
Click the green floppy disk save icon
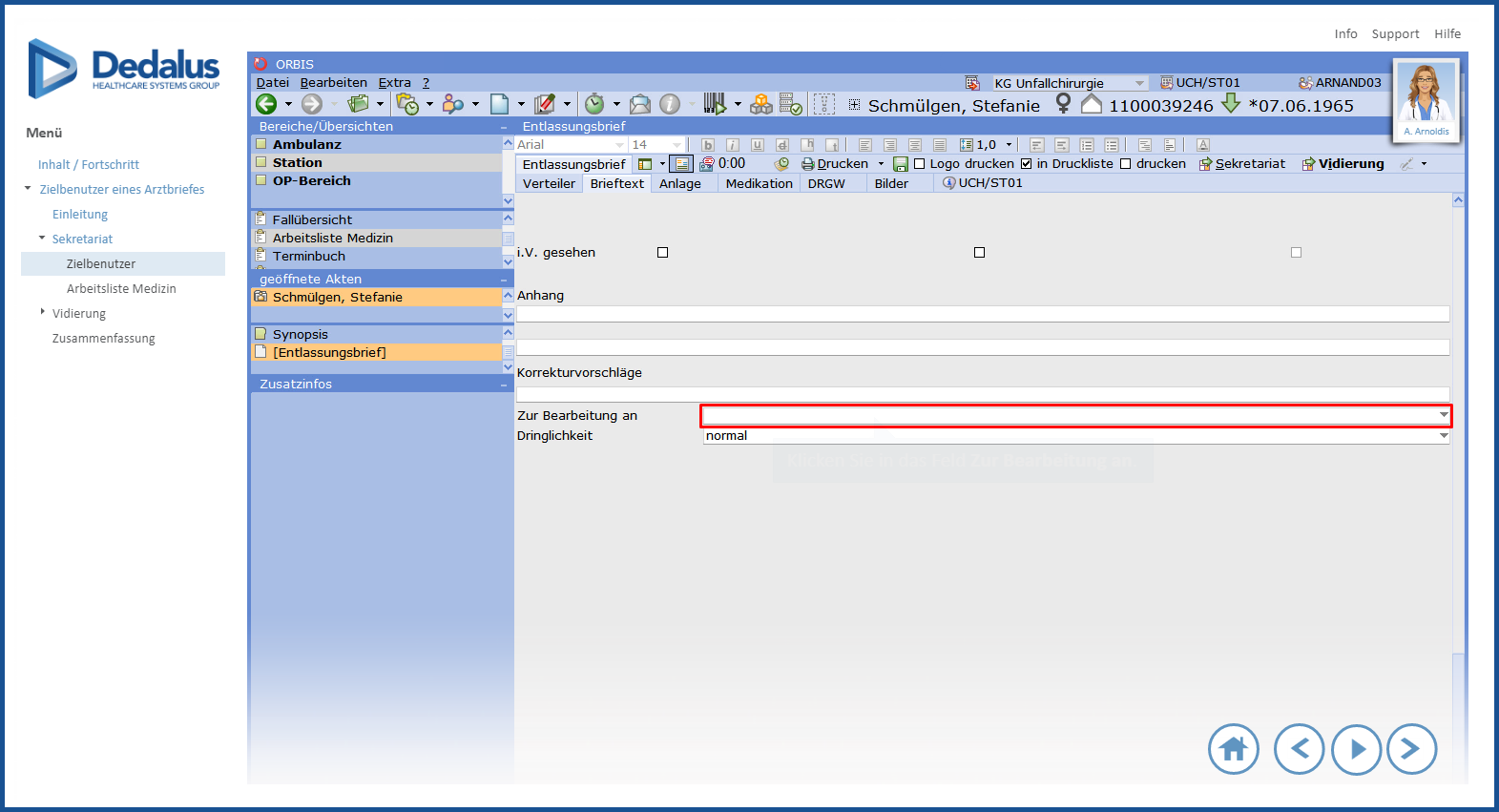pos(900,164)
